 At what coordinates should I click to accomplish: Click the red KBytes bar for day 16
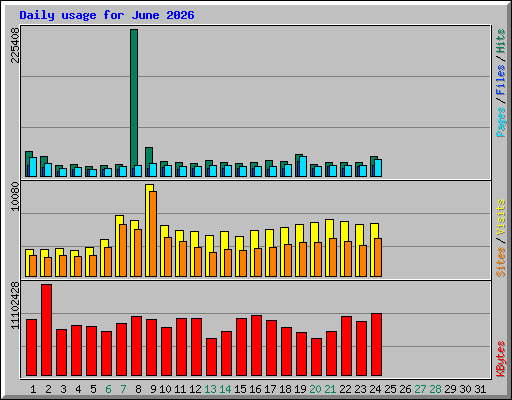point(256,346)
